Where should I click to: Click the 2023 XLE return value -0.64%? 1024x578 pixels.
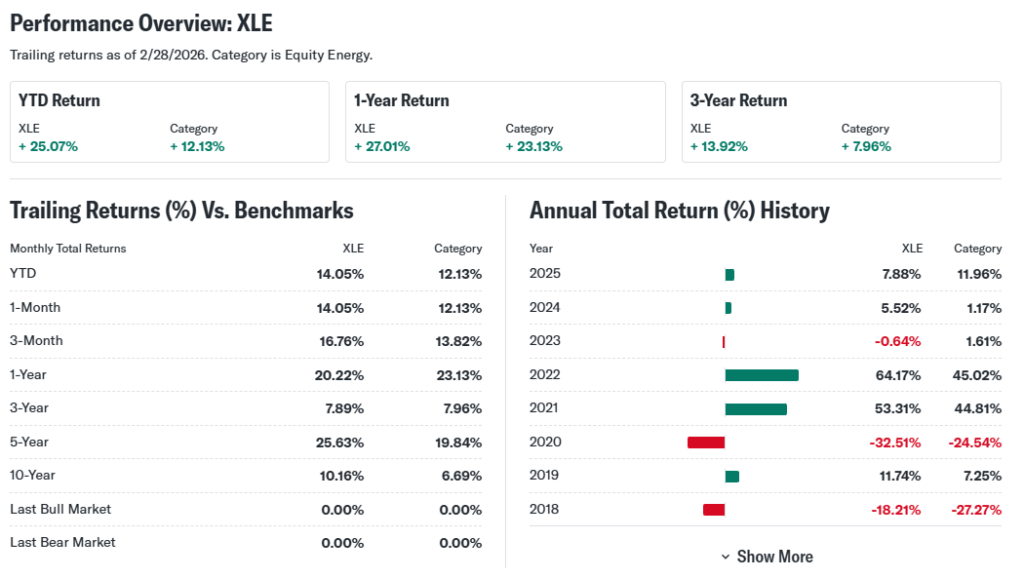tap(897, 341)
